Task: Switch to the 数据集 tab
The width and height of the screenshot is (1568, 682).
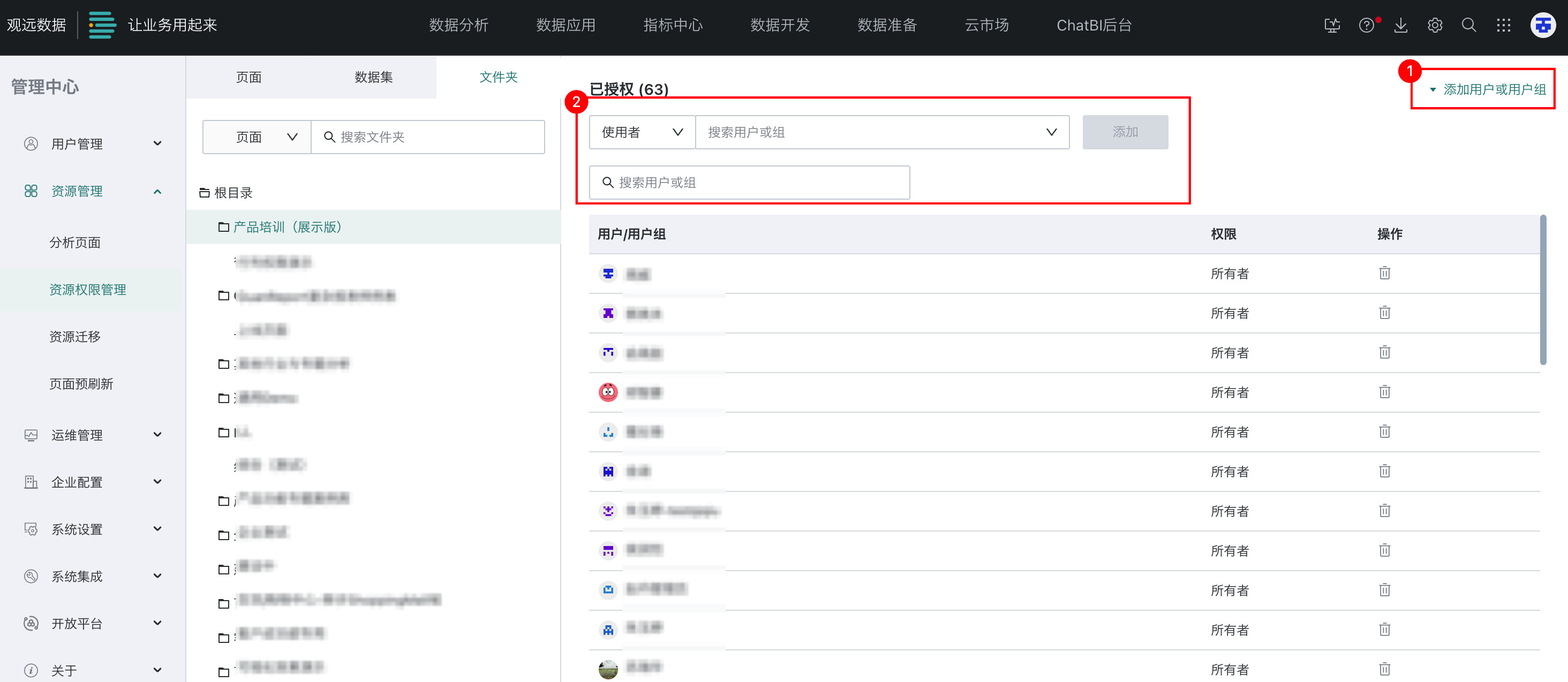Action: (x=373, y=77)
